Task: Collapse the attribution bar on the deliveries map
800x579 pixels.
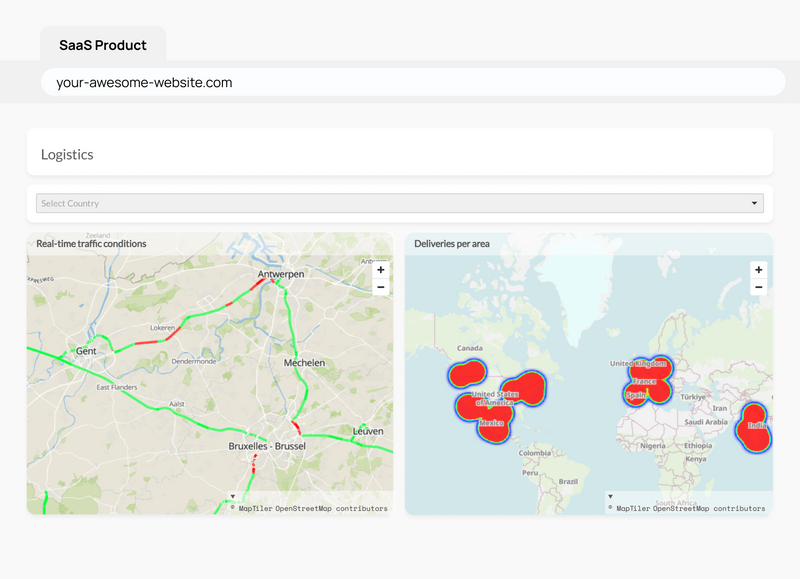Action: (x=611, y=493)
